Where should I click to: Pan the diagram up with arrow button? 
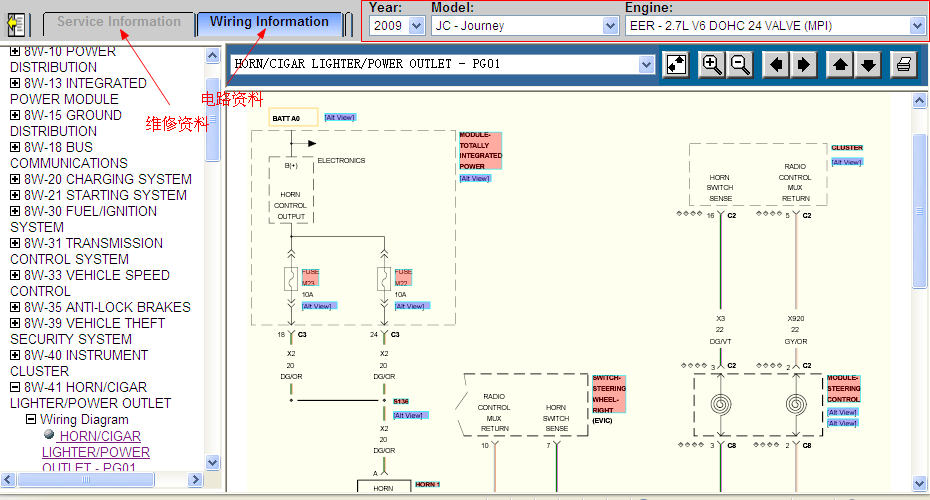coord(840,65)
